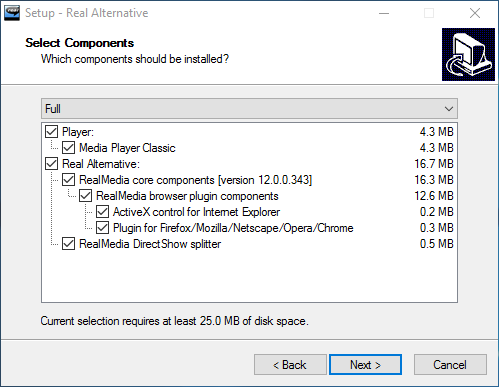Viewport: 499px width, 387px height.
Task: Select RealMedia DirectShow splitter row text
Action: pyautogui.click(x=150, y=244)
